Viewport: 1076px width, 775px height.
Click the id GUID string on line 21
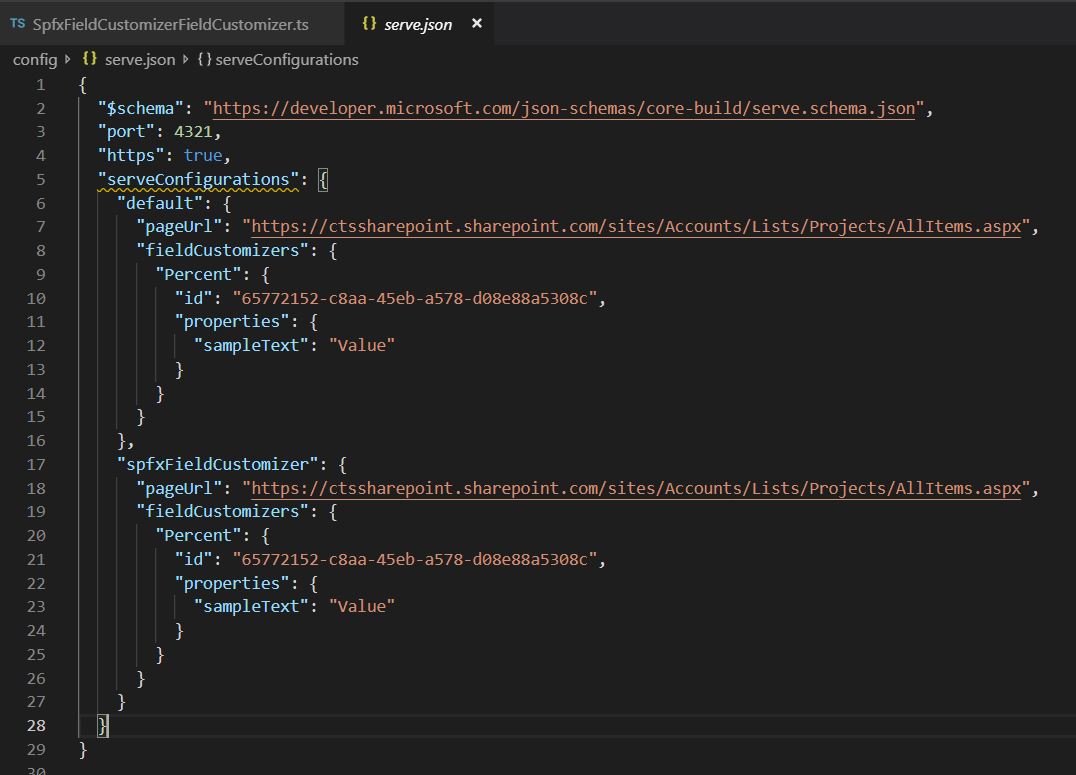coord(414,559)
